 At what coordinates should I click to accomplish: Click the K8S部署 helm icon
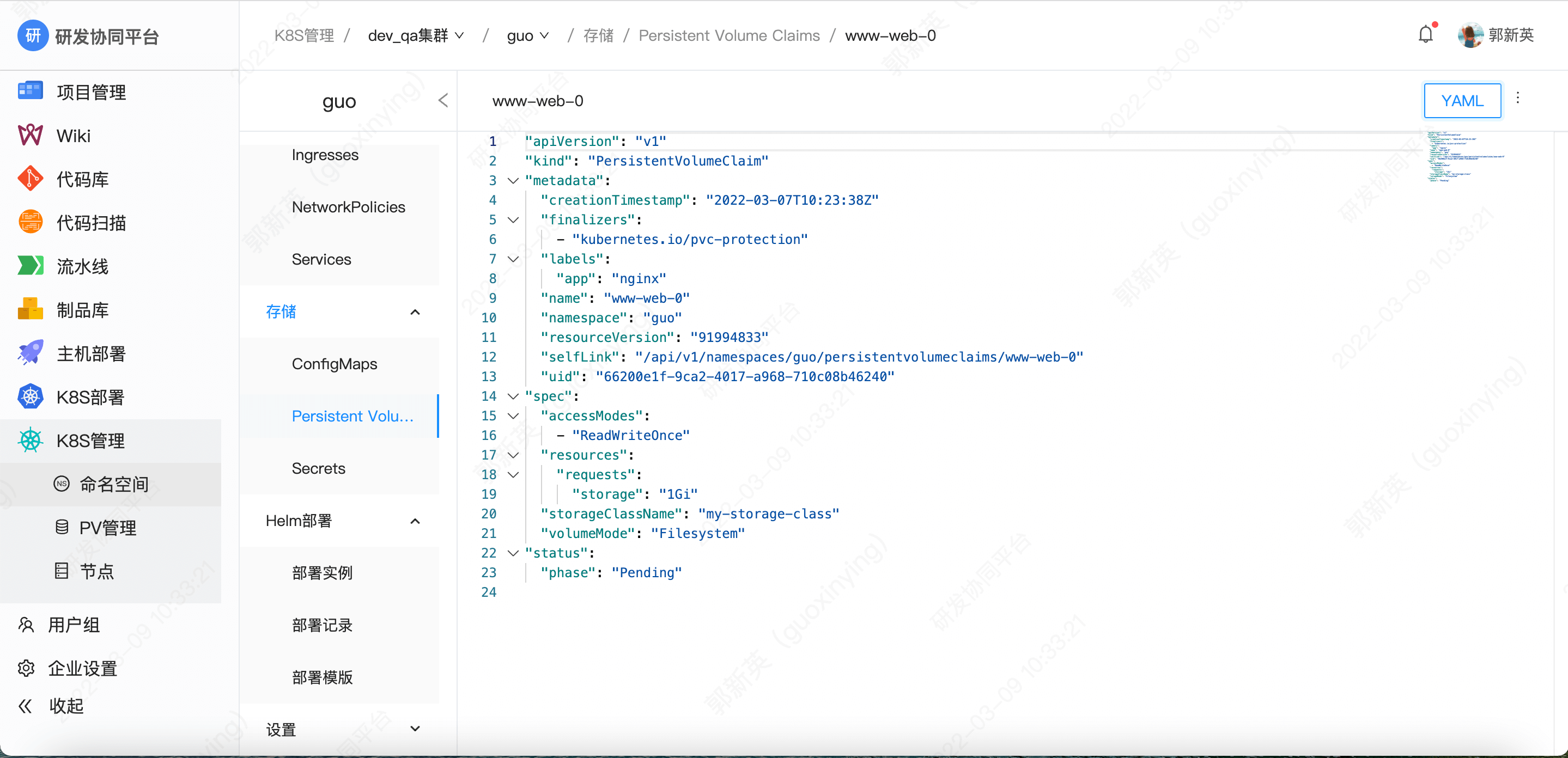coord(30,396)
